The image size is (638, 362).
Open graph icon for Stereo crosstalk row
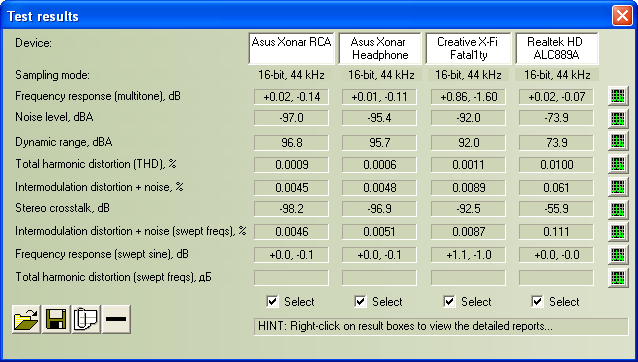(x=618, y=209)
